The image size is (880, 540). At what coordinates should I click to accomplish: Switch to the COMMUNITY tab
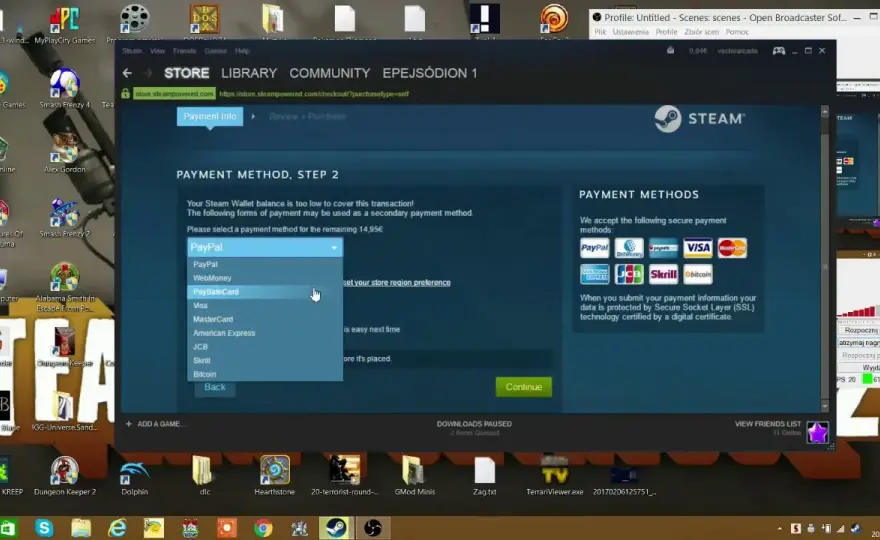click(x=329, y=73)
